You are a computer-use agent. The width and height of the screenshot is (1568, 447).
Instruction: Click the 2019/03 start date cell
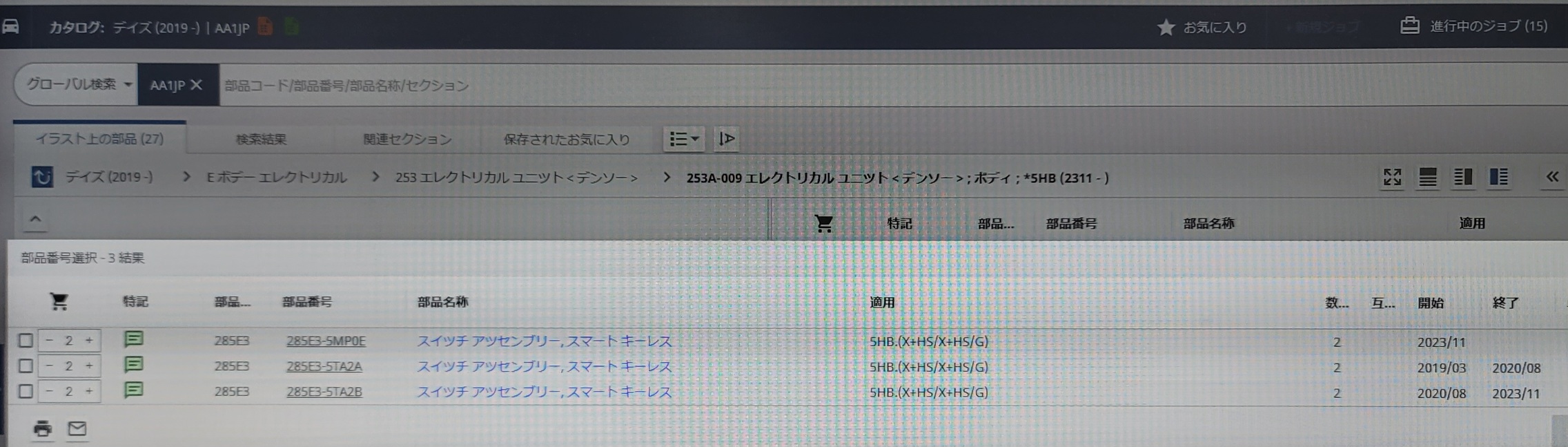[x=1441, y=368]
